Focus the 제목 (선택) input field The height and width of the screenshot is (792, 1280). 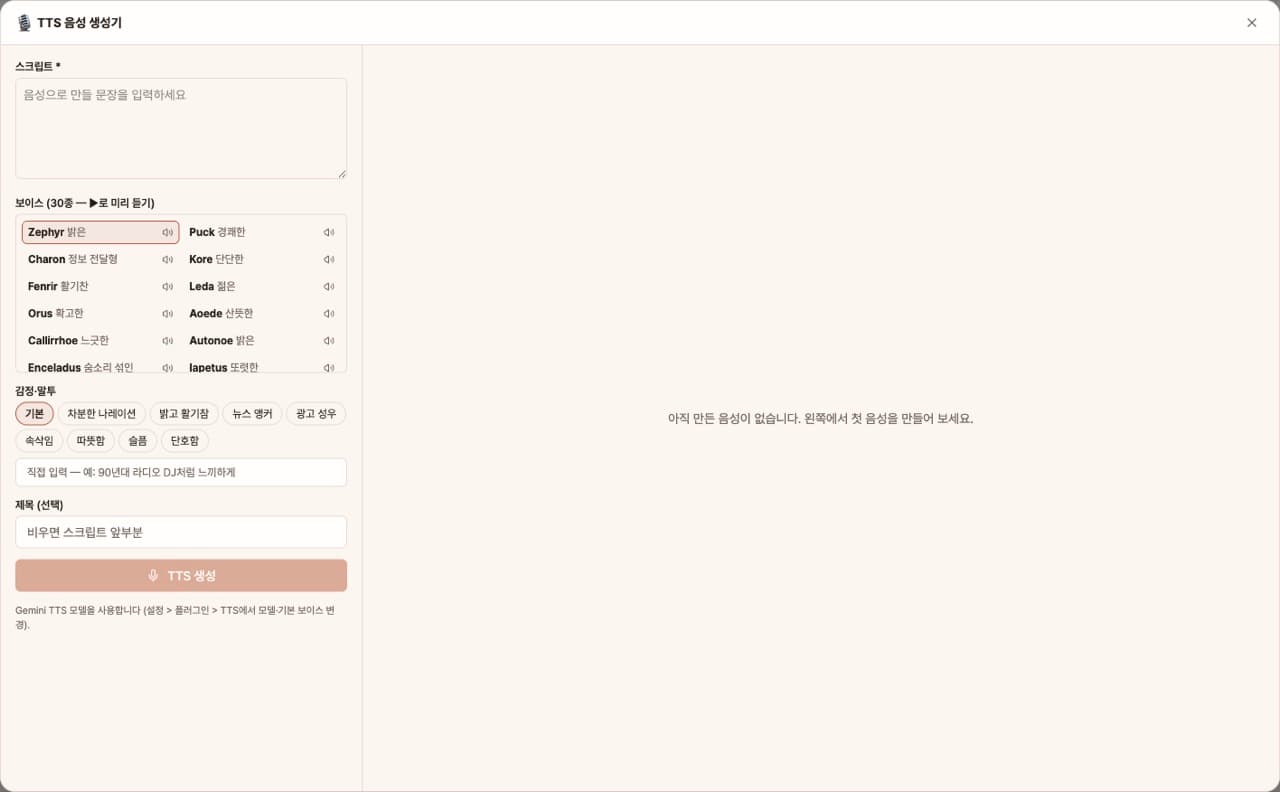tap(181, 532)
